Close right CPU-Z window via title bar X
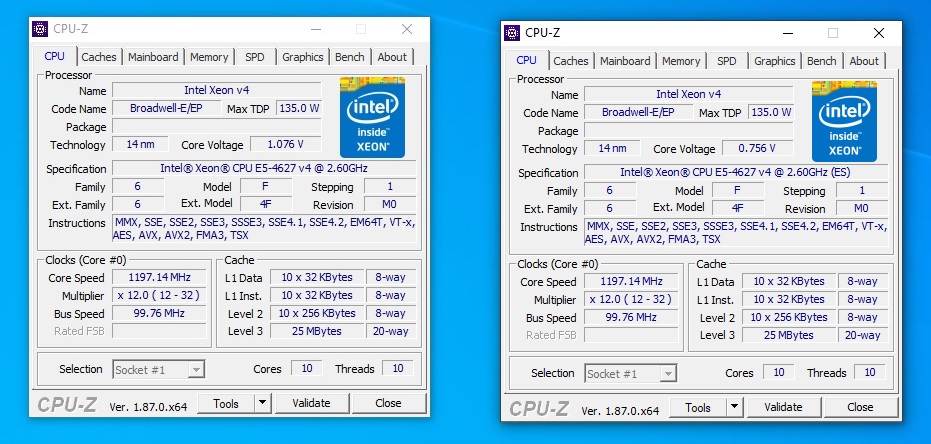Screen dimensions: 931x444 pyautogui.click(x=879, y=33)
